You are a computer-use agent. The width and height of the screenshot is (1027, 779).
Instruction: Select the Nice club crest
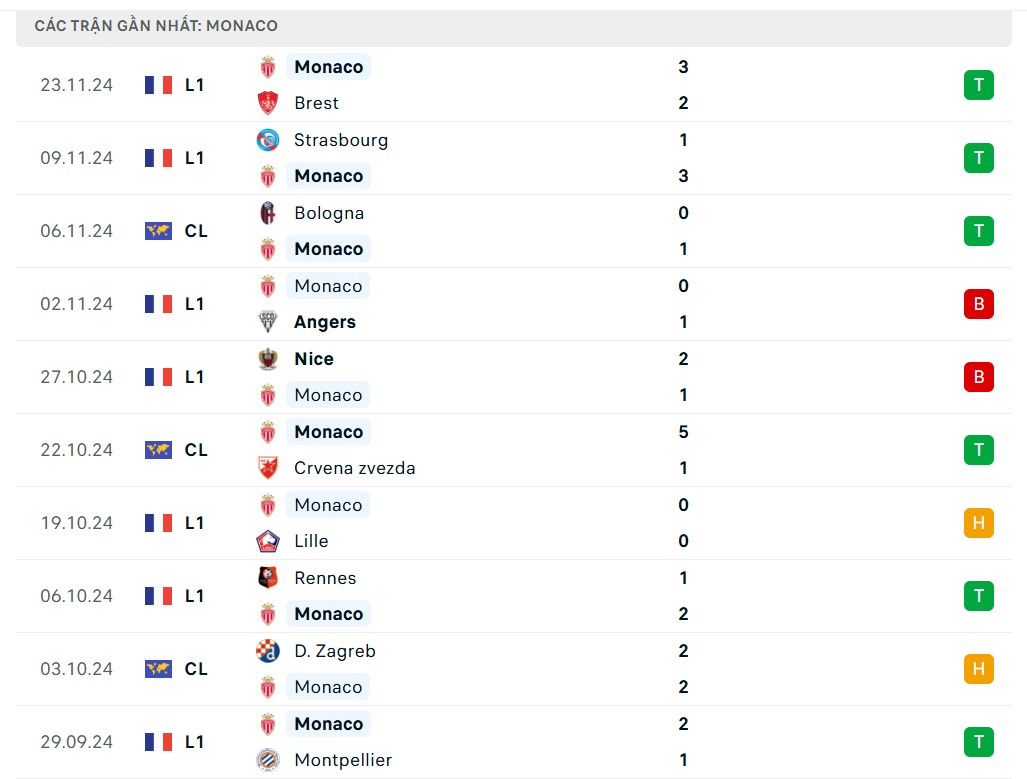point(267,358)
